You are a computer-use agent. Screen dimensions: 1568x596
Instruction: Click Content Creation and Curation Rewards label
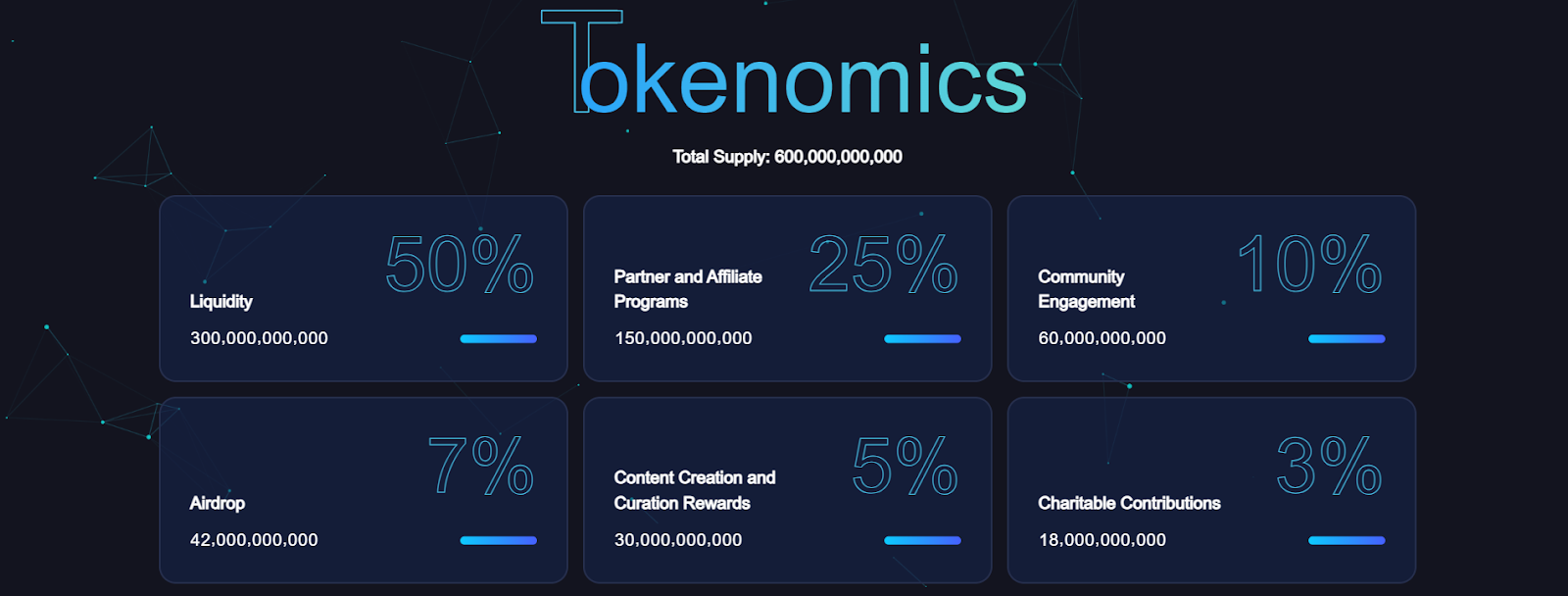[695, 490]
